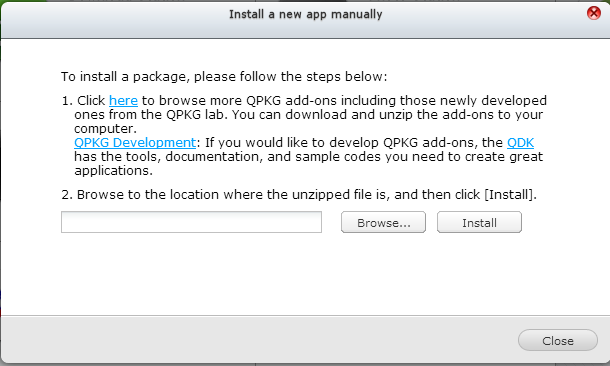Select a QPKG file via Browse...
Screen dimensions: 610x366
[383, 222]
